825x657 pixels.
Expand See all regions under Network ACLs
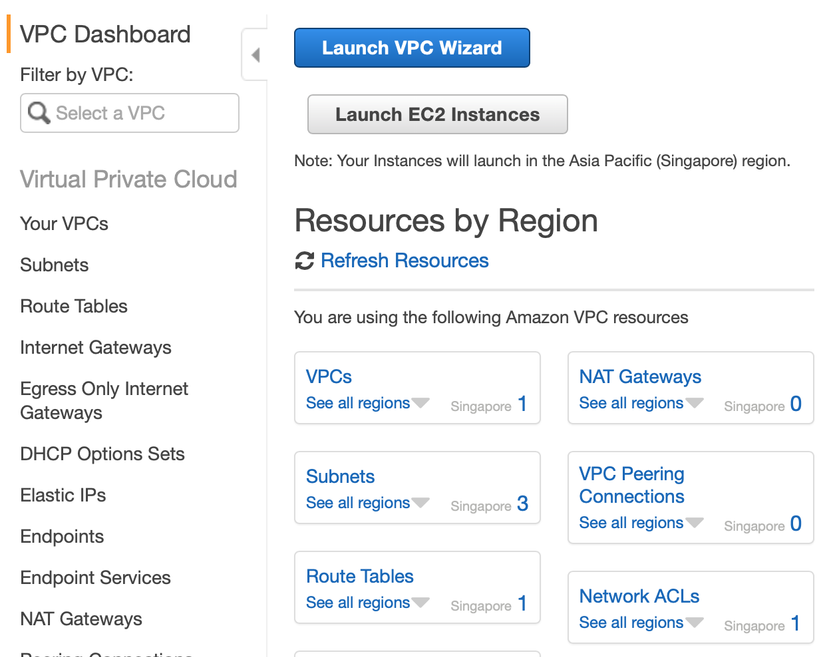coord(640,623)
